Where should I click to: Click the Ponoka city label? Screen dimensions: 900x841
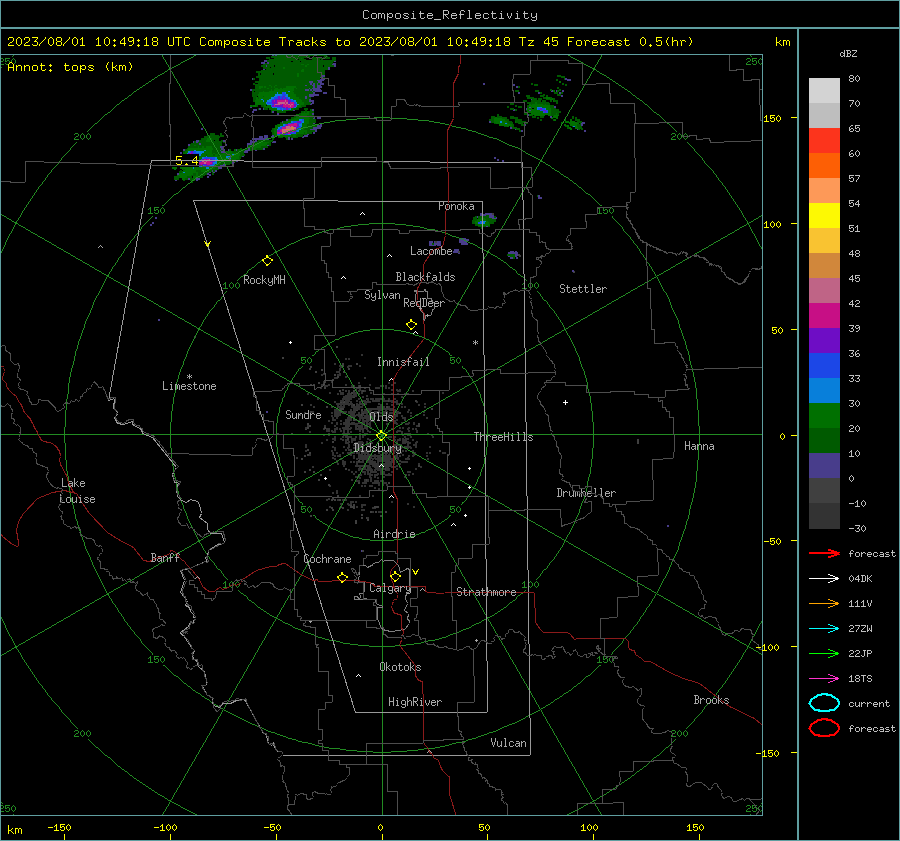click(x=456, y=206)
